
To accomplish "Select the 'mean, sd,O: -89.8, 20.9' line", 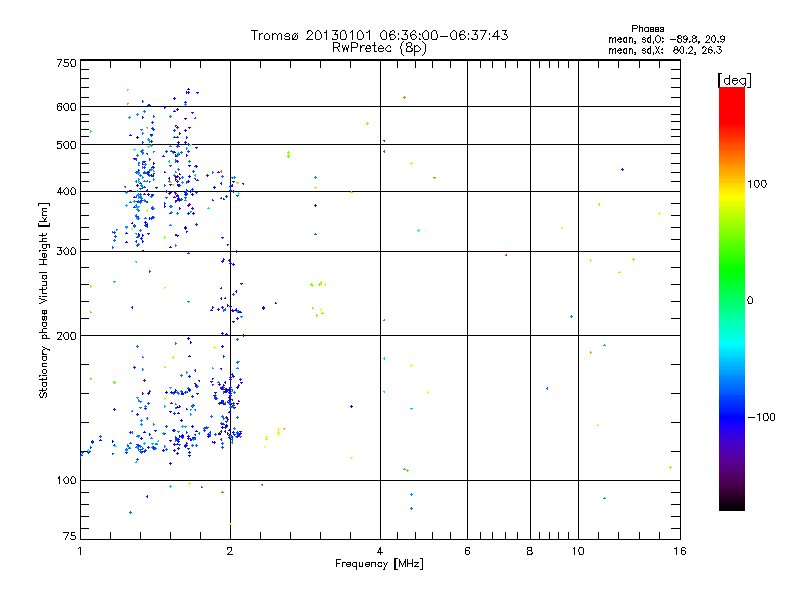I will click(x=666, y=39).
